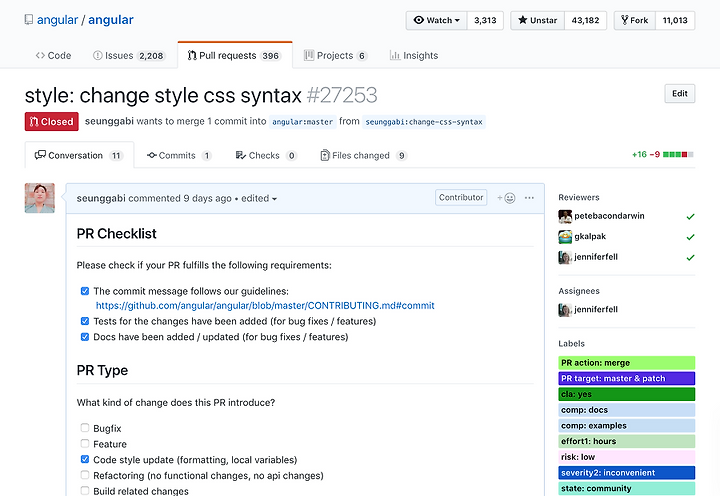Click the add reaction smiley icon
The height and width of the screenshot is (496, 720).
point(506,198)
